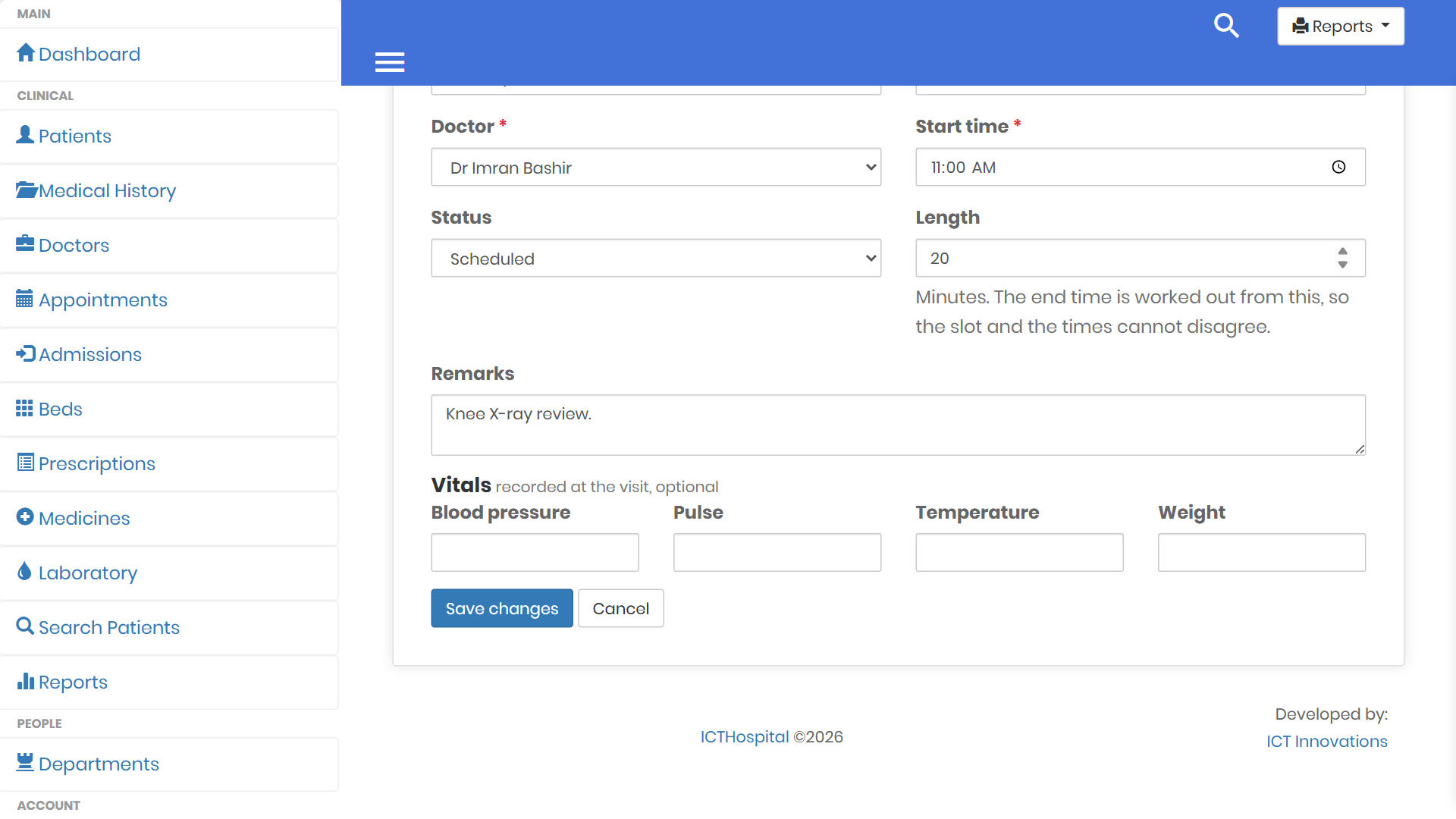Screen dimensions: 1456x819
Task: Open the Doctor dropdown
Action: [656, 167]
